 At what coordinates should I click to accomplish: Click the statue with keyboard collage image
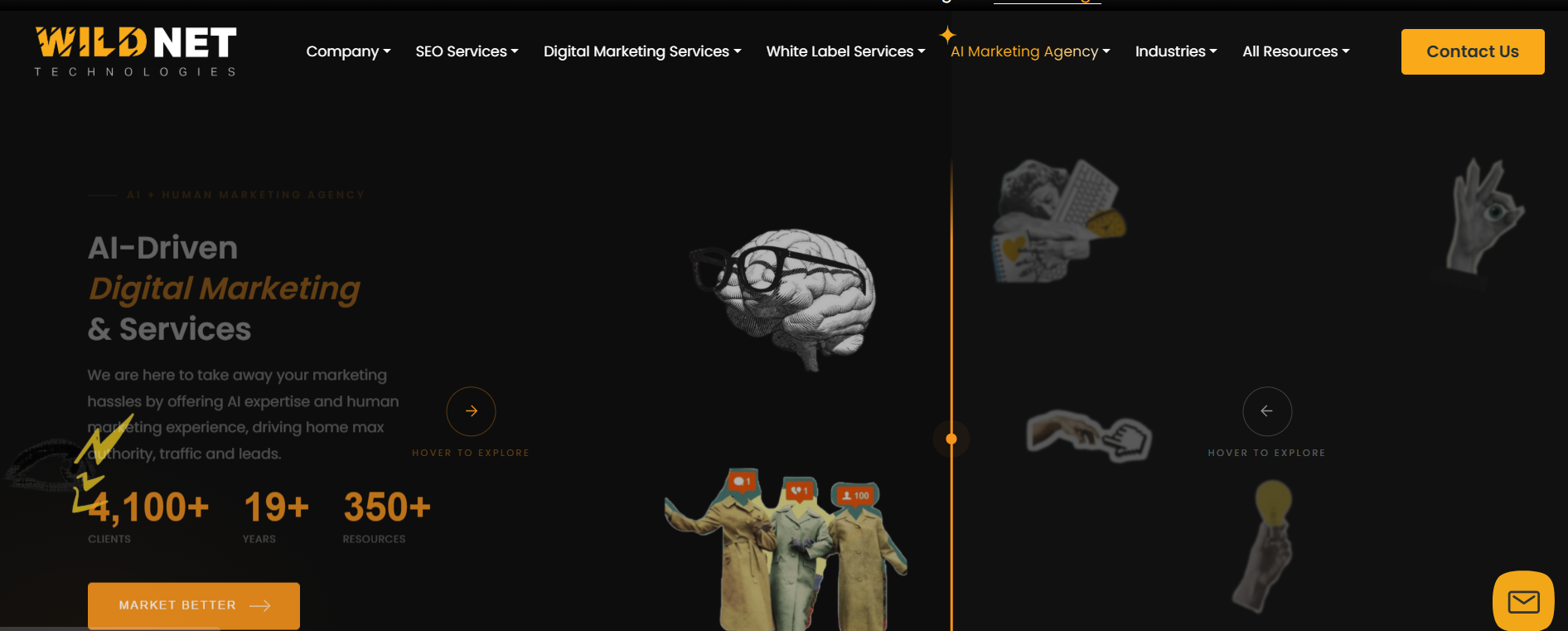(x=1058, y=221)
